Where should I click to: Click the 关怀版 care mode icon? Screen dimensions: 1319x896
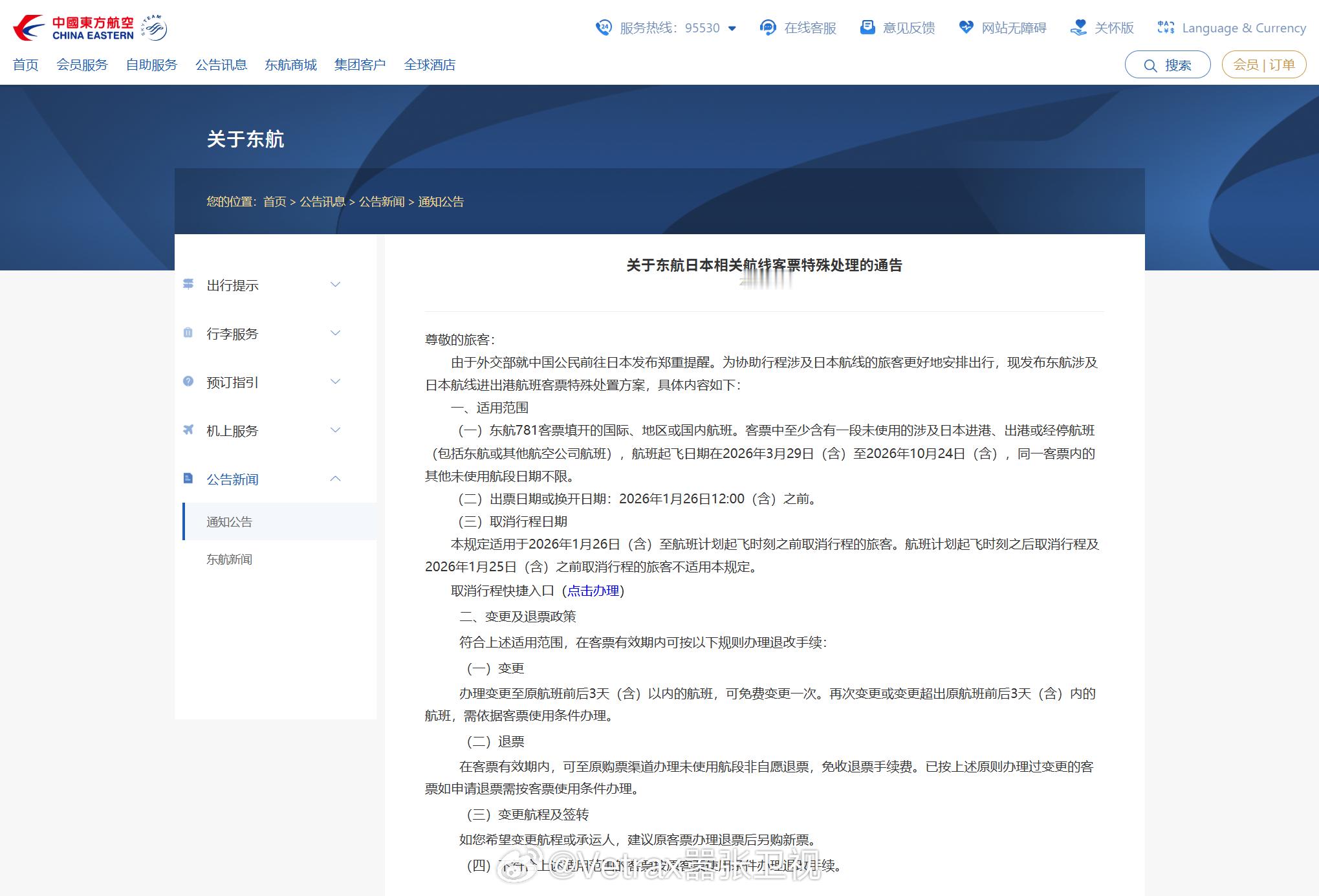pos(1078,27)
